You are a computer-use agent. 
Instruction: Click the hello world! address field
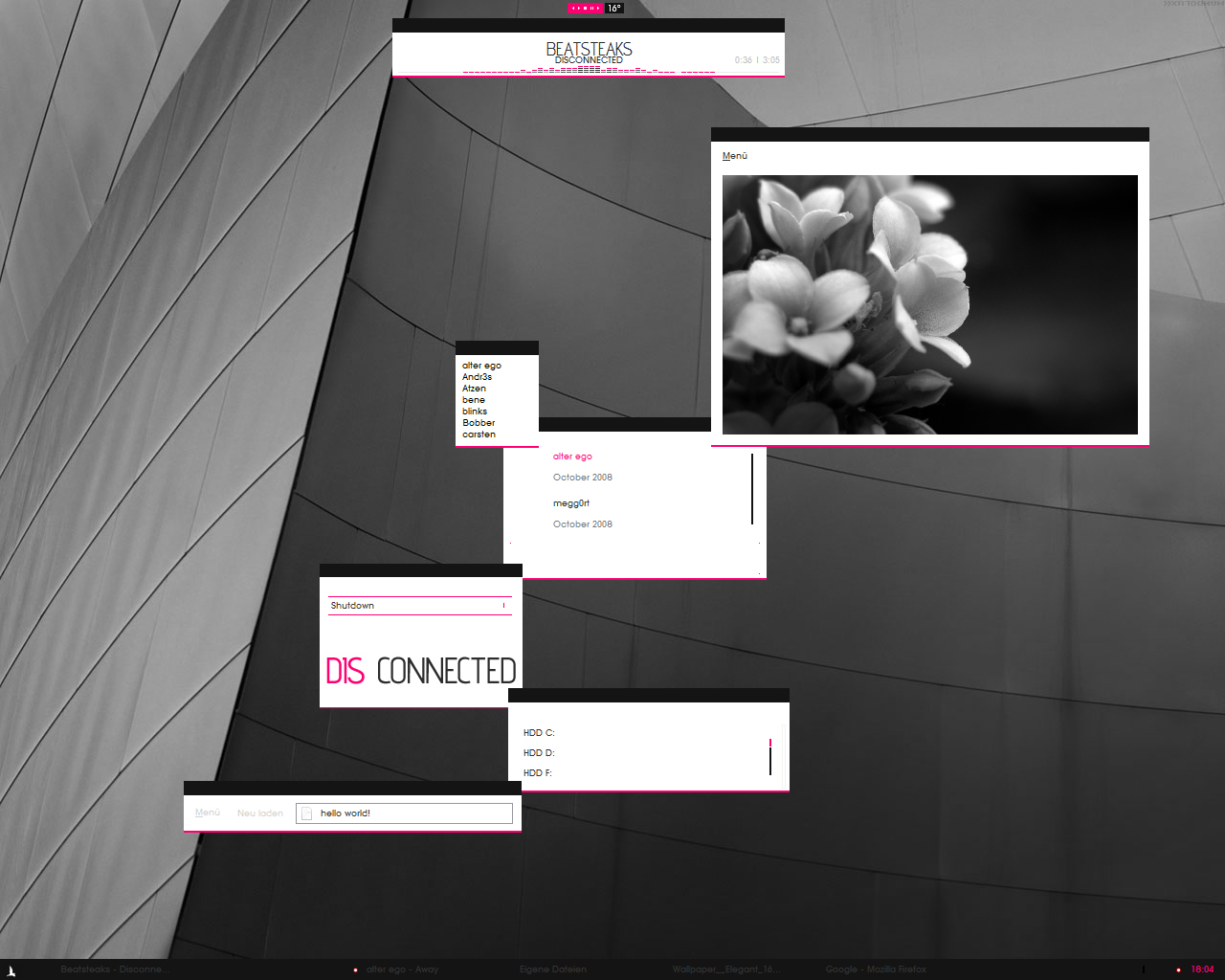point(412,813)
